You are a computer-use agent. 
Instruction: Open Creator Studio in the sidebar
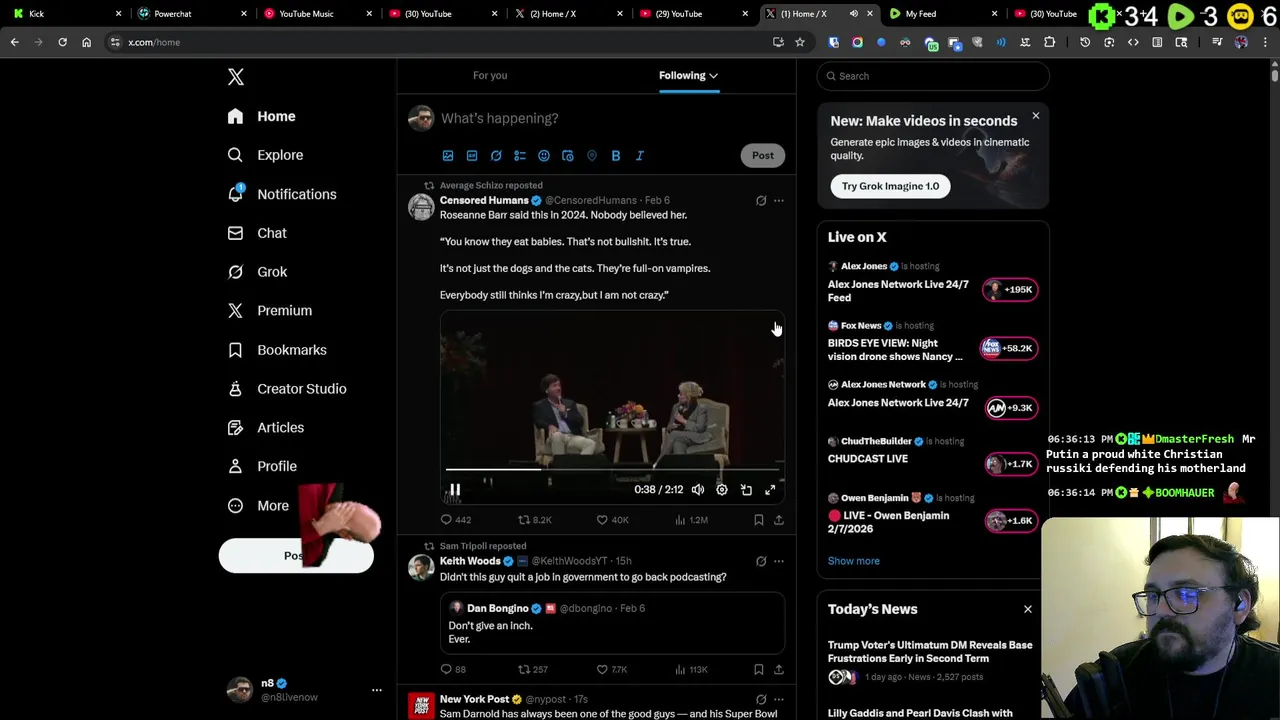click(287, 389)
